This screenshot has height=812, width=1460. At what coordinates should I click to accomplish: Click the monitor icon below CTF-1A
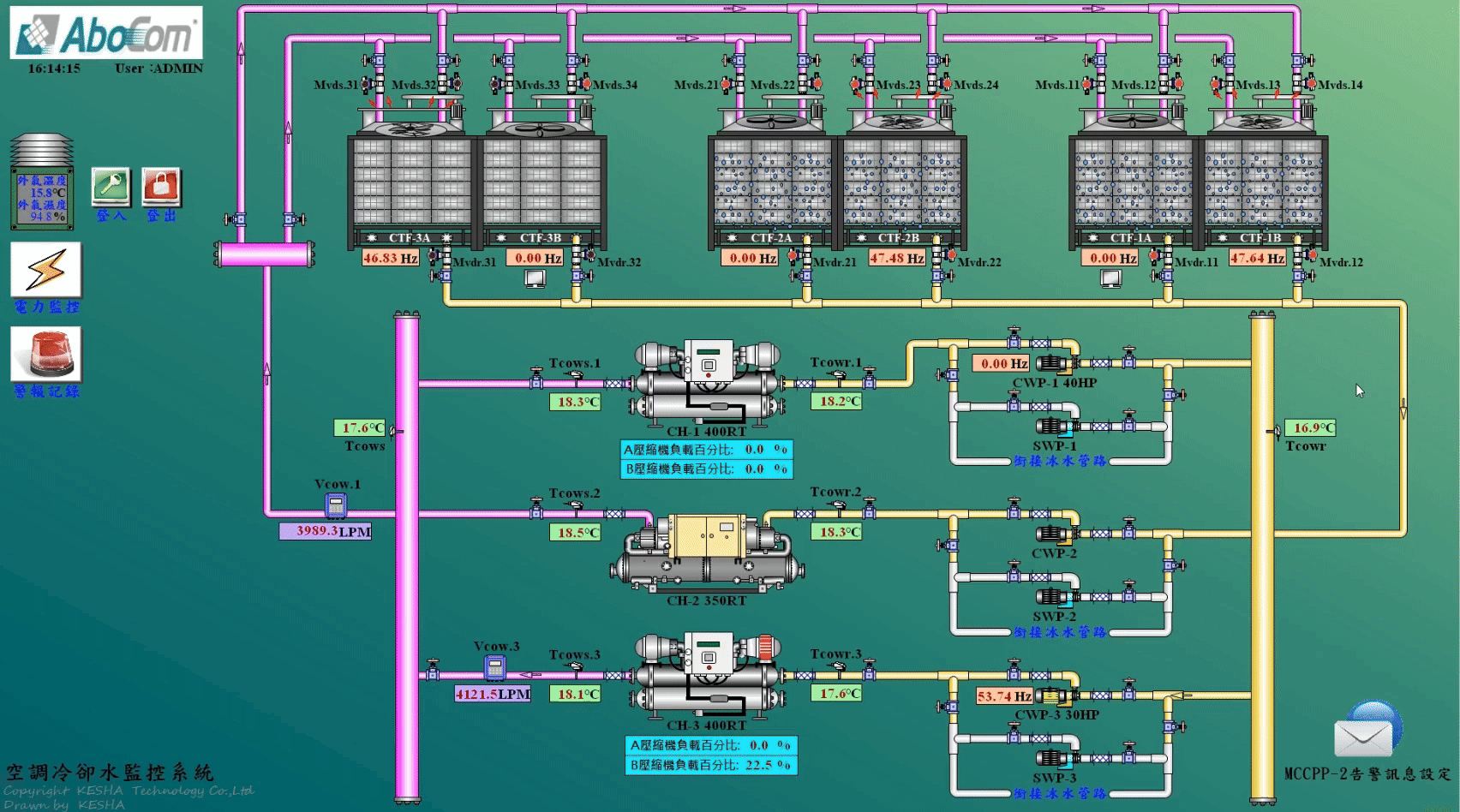click(x=1110, y=278)
